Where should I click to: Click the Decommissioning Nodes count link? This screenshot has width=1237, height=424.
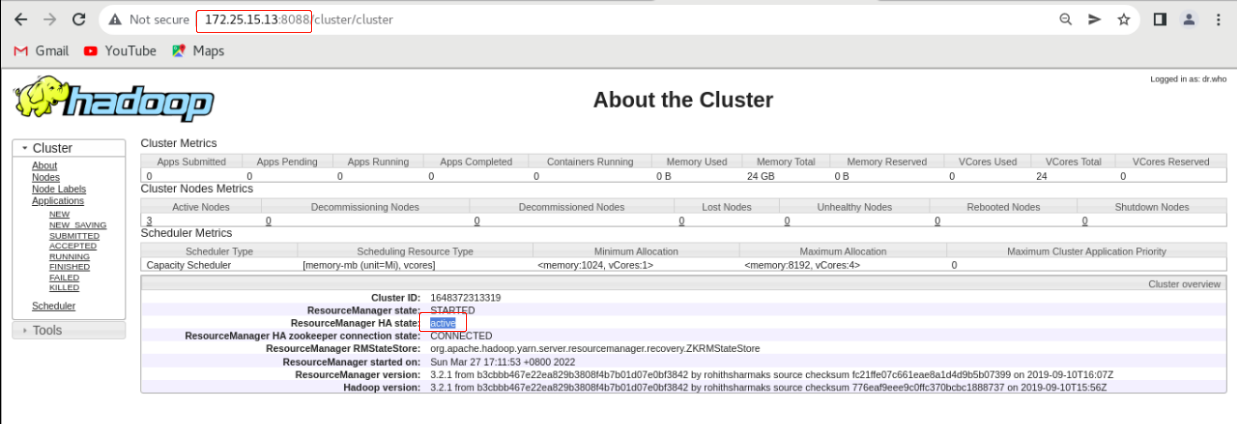click(268, 221)
